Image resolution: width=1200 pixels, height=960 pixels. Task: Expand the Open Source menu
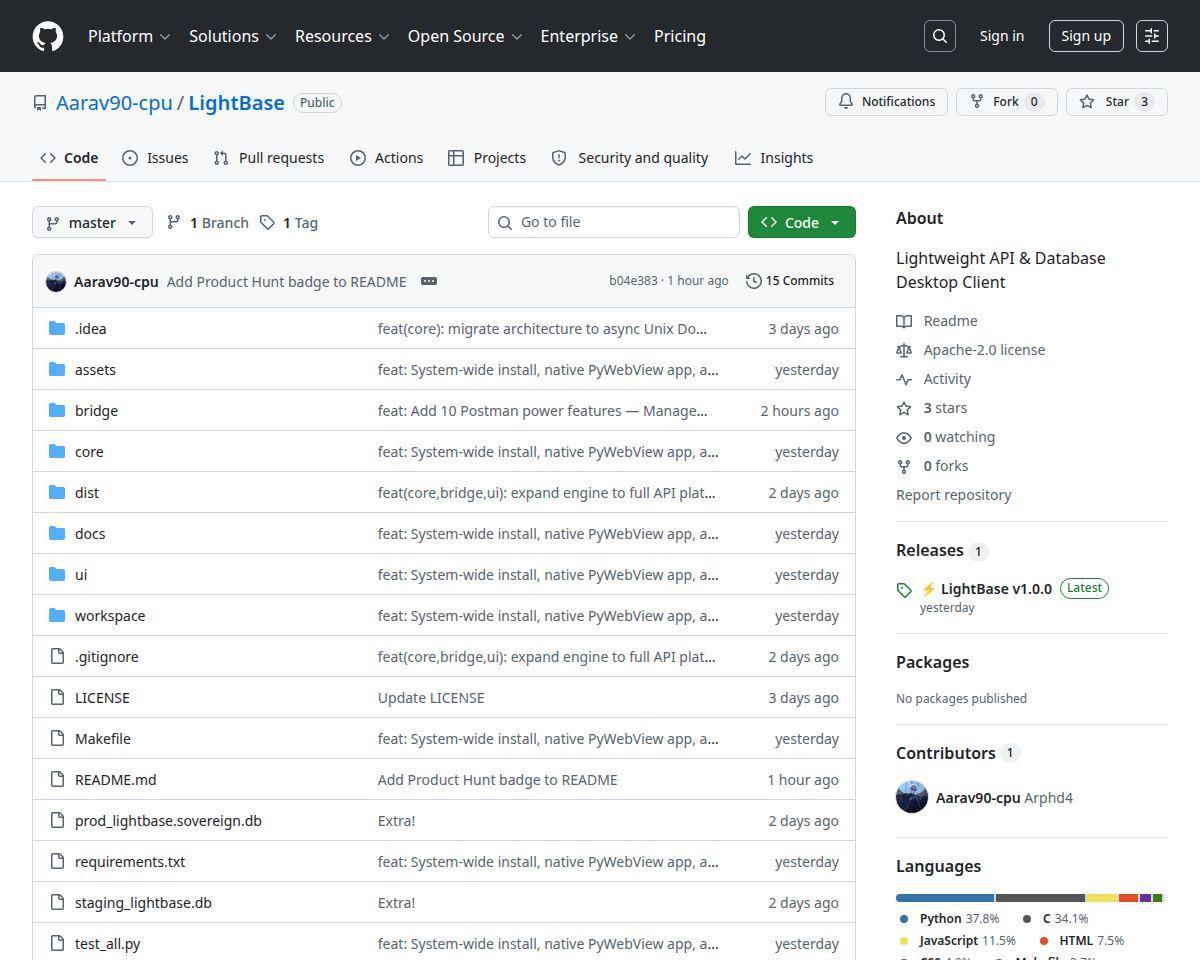click(x=465, y=36)
